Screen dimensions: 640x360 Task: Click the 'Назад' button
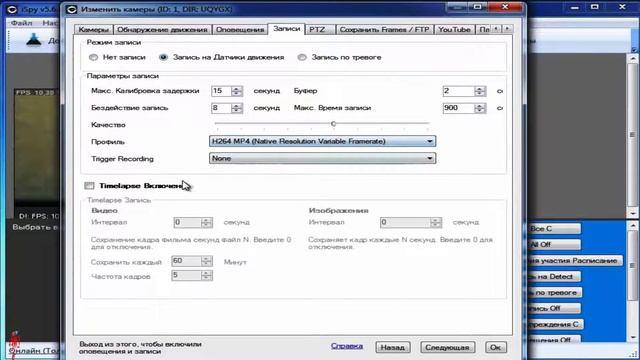tap(392, 347)
